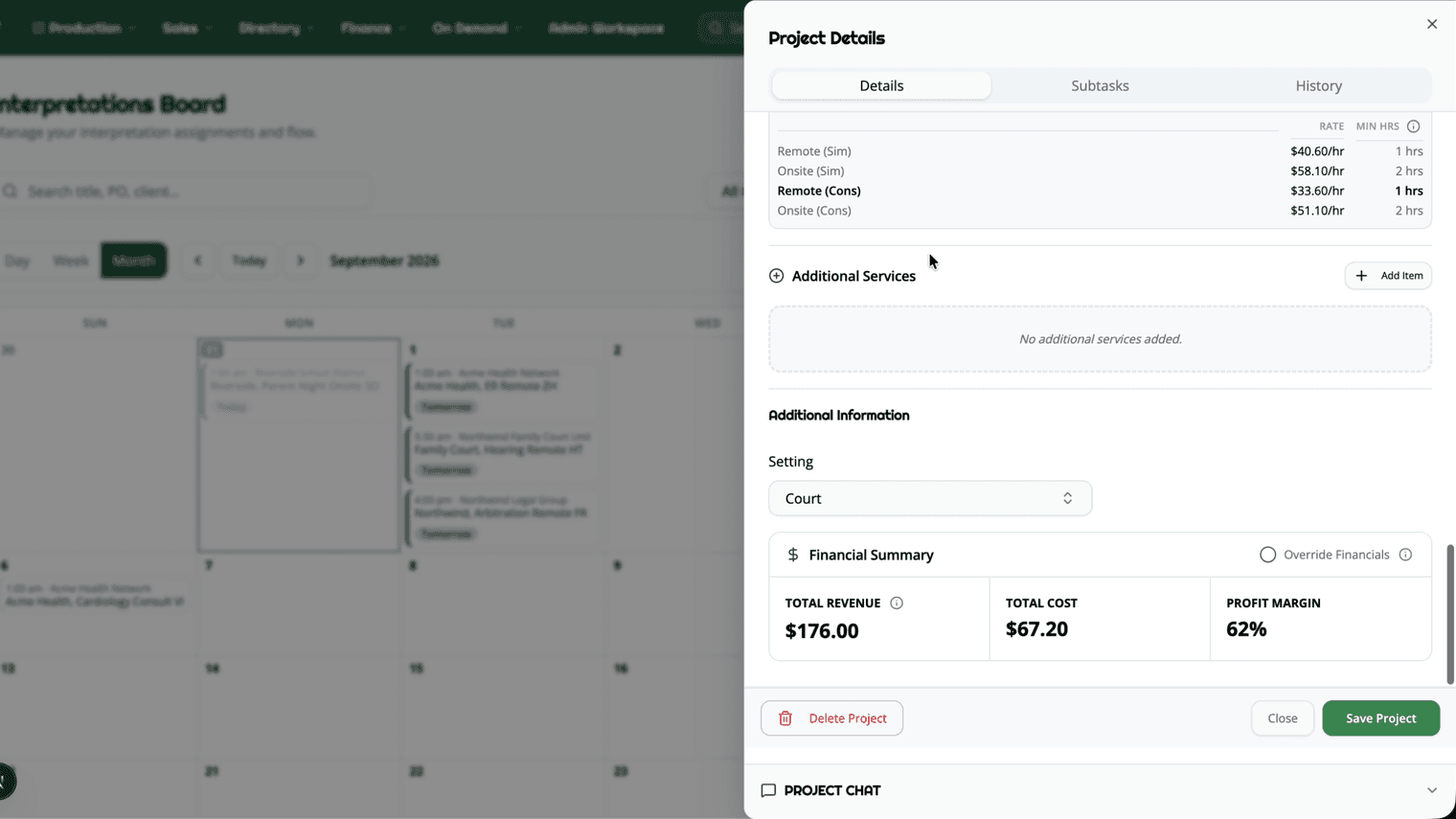
Task: Switch to the History tab
Action: [1318, 85]
